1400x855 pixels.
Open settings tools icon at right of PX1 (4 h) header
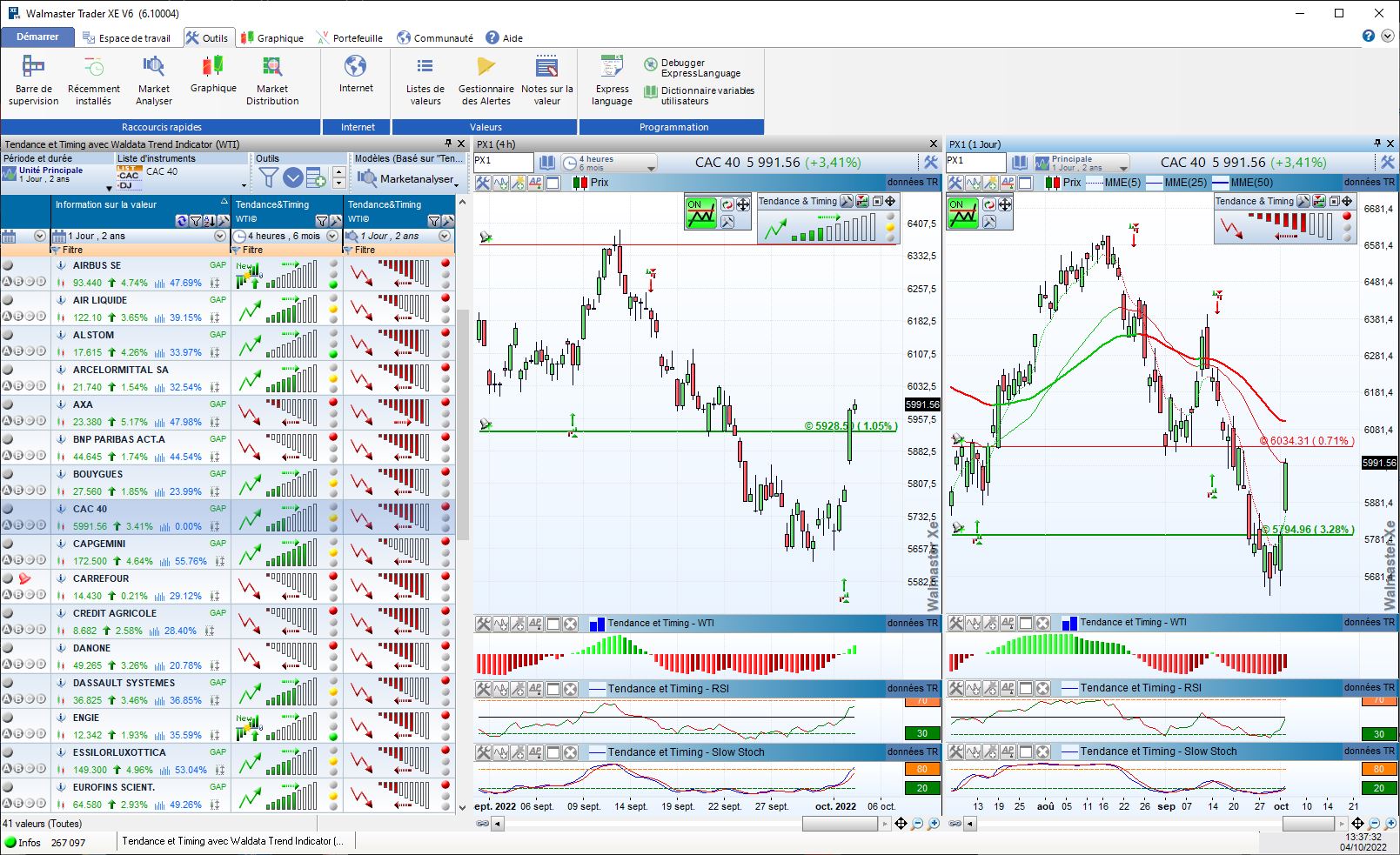click(x=930, y=163)
